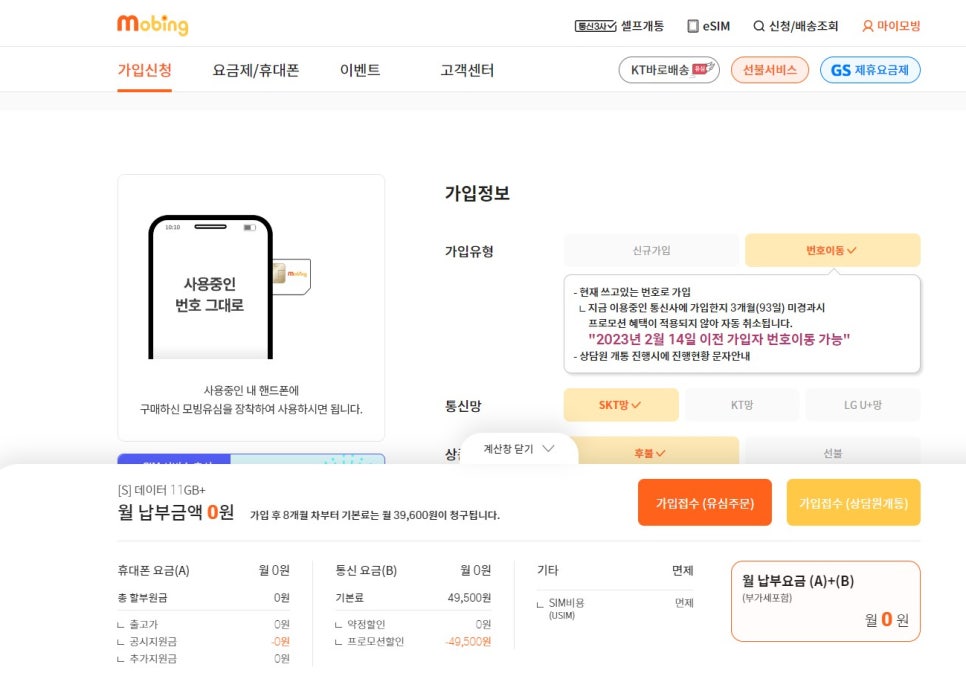The image size is (966, 673).
Task: Open the 고객센터 menu
Action: pyautogui.click(x=467, y=70)
